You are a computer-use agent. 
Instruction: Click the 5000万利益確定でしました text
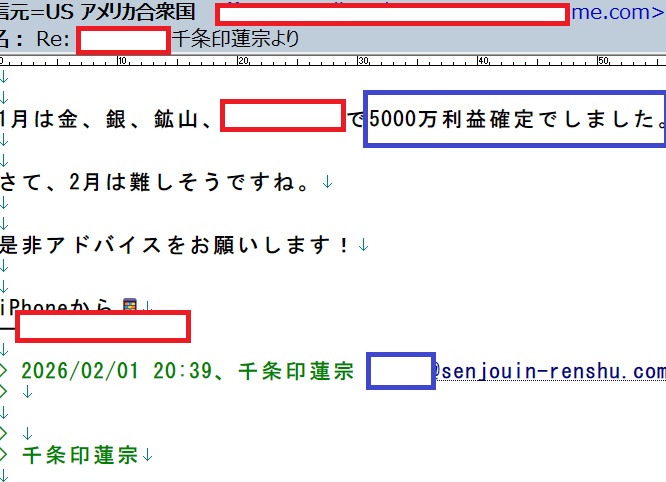pos(514,119)
